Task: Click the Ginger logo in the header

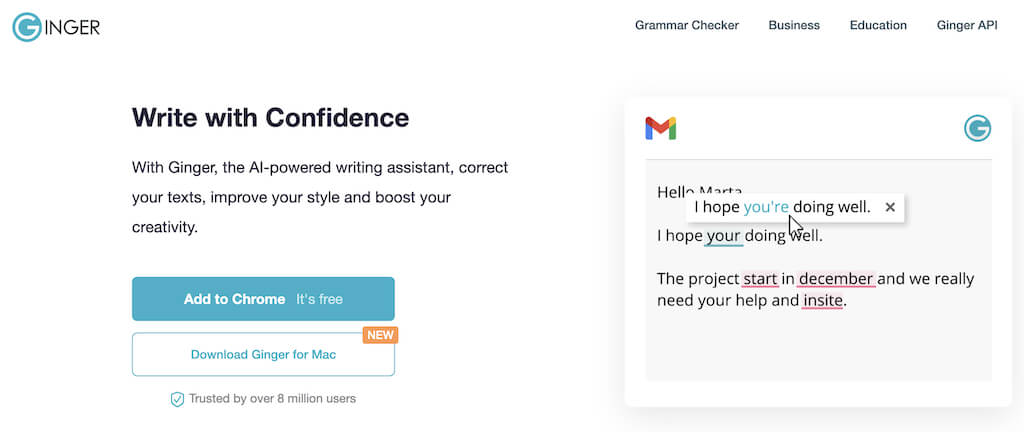Action: pyautogui.click(x=56, y=27)
